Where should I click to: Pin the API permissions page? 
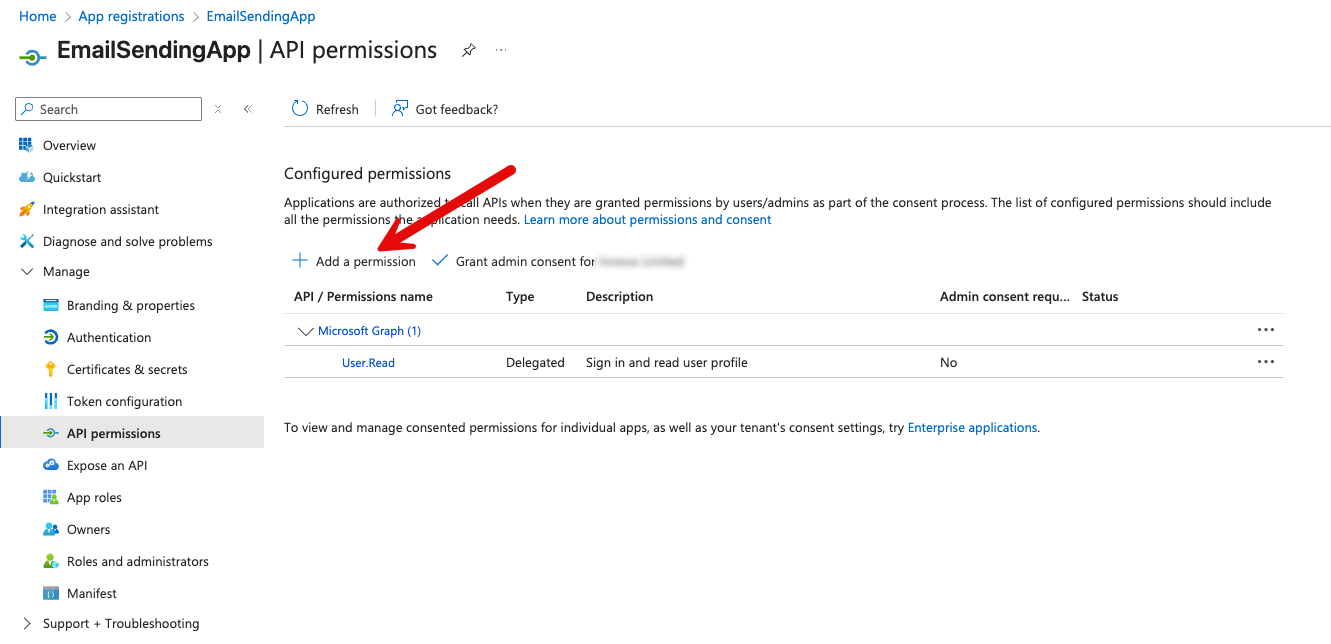point(468,49)
